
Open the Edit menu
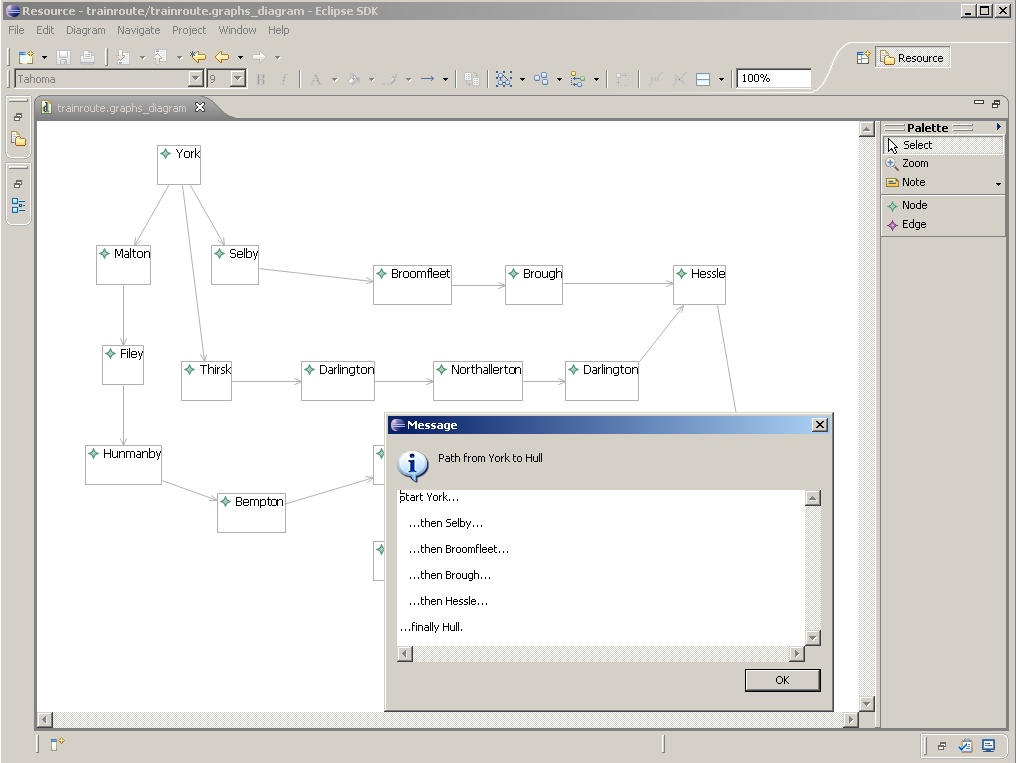click(45, 30)
